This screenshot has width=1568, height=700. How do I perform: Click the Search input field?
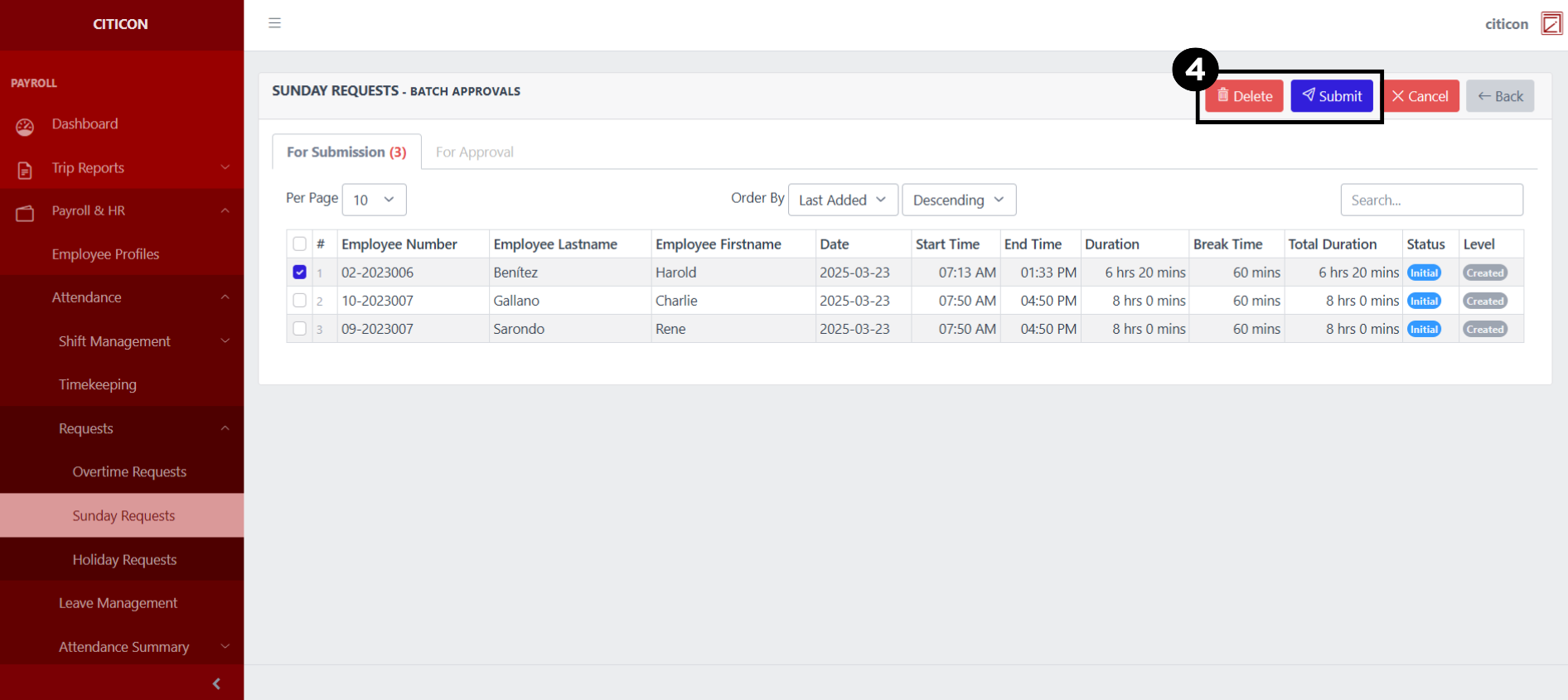(1431, 200)
